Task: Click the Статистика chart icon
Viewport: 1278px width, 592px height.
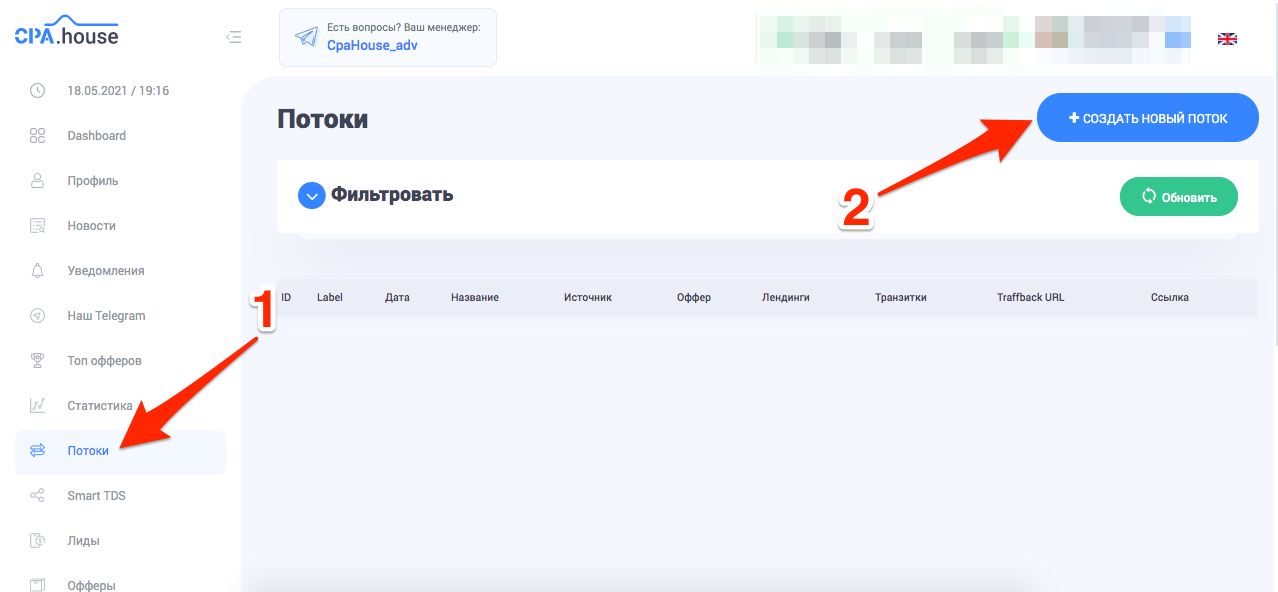Action: pyautogui.click(x=38, y=406)
